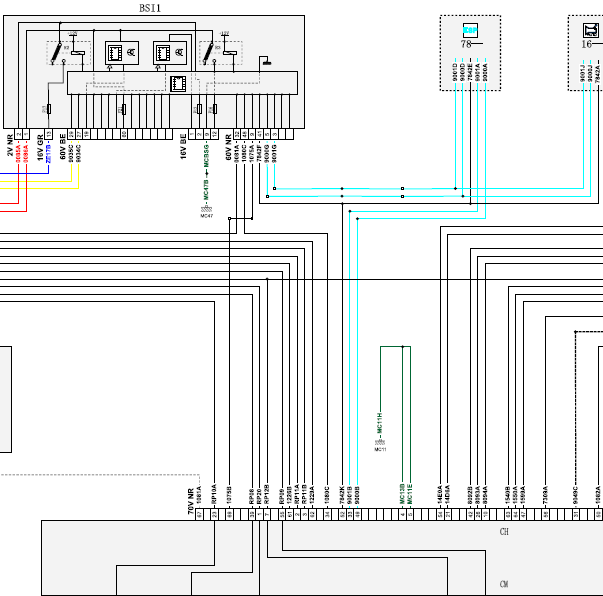This screenshot has width=603, height=596.
Task: Select the 9300D wire label in ESP box
Action: coord(463,72)
